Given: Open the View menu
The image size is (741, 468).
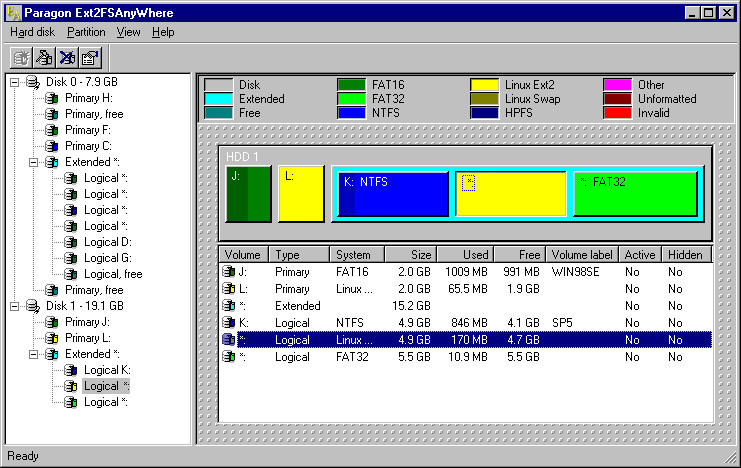Looking at the screenshot, I should [x=128, y=32].
